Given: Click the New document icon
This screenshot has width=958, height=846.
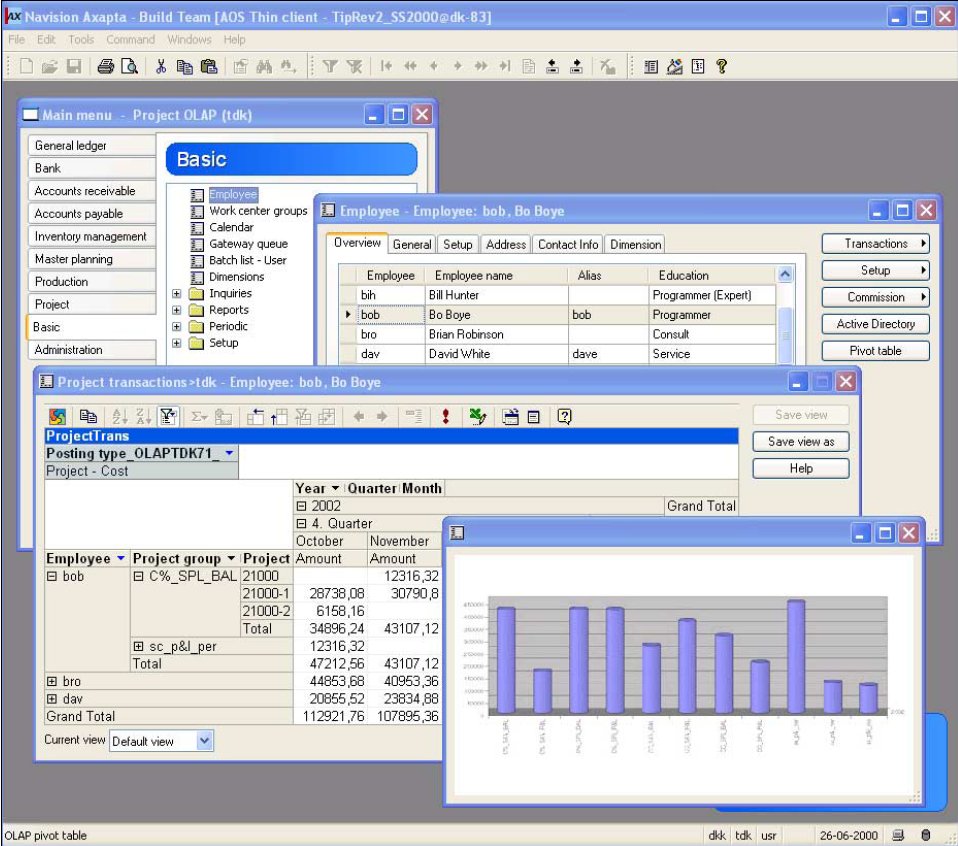Looking at the screenshot, I should 26,66.
